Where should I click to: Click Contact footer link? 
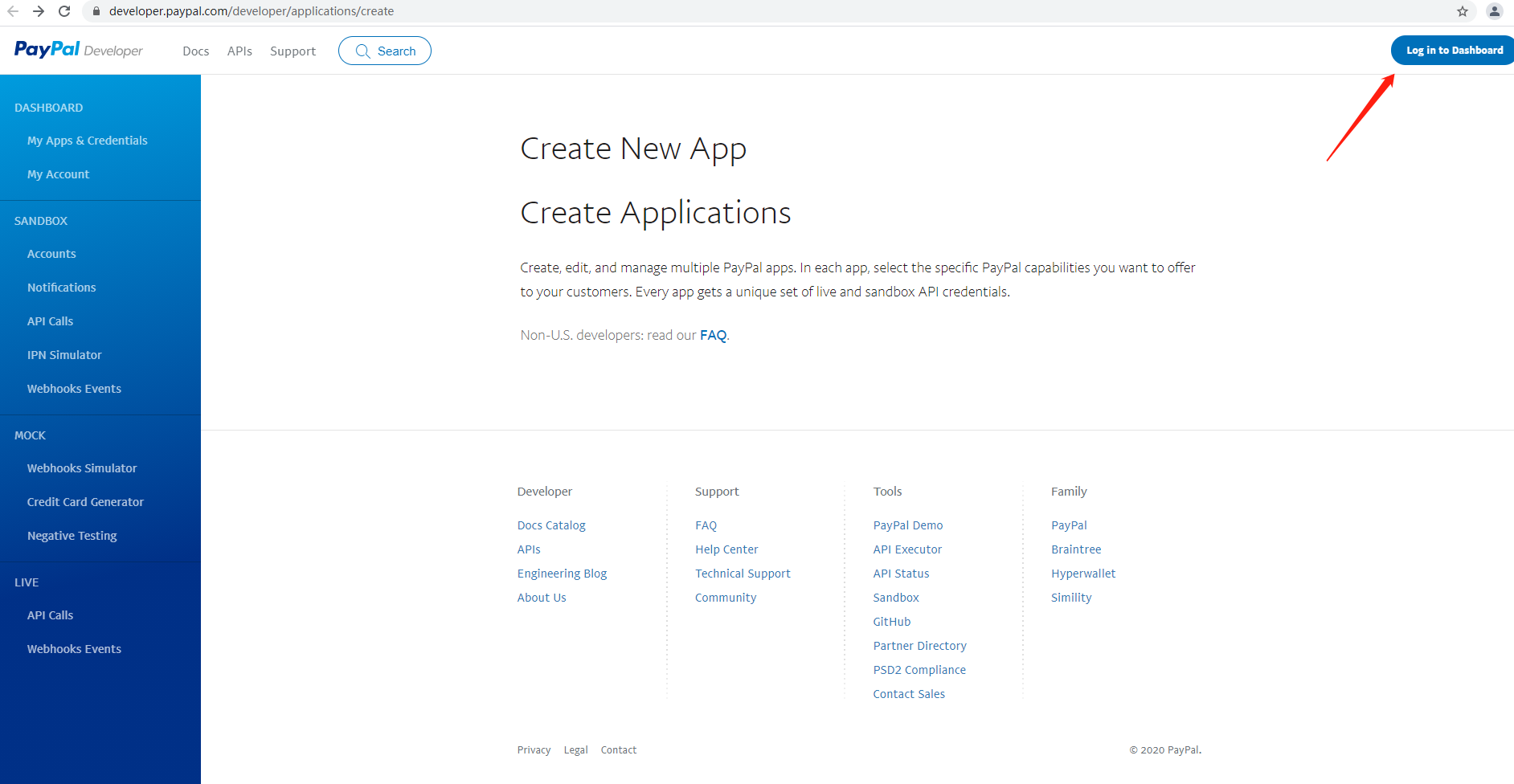(619, 750)
